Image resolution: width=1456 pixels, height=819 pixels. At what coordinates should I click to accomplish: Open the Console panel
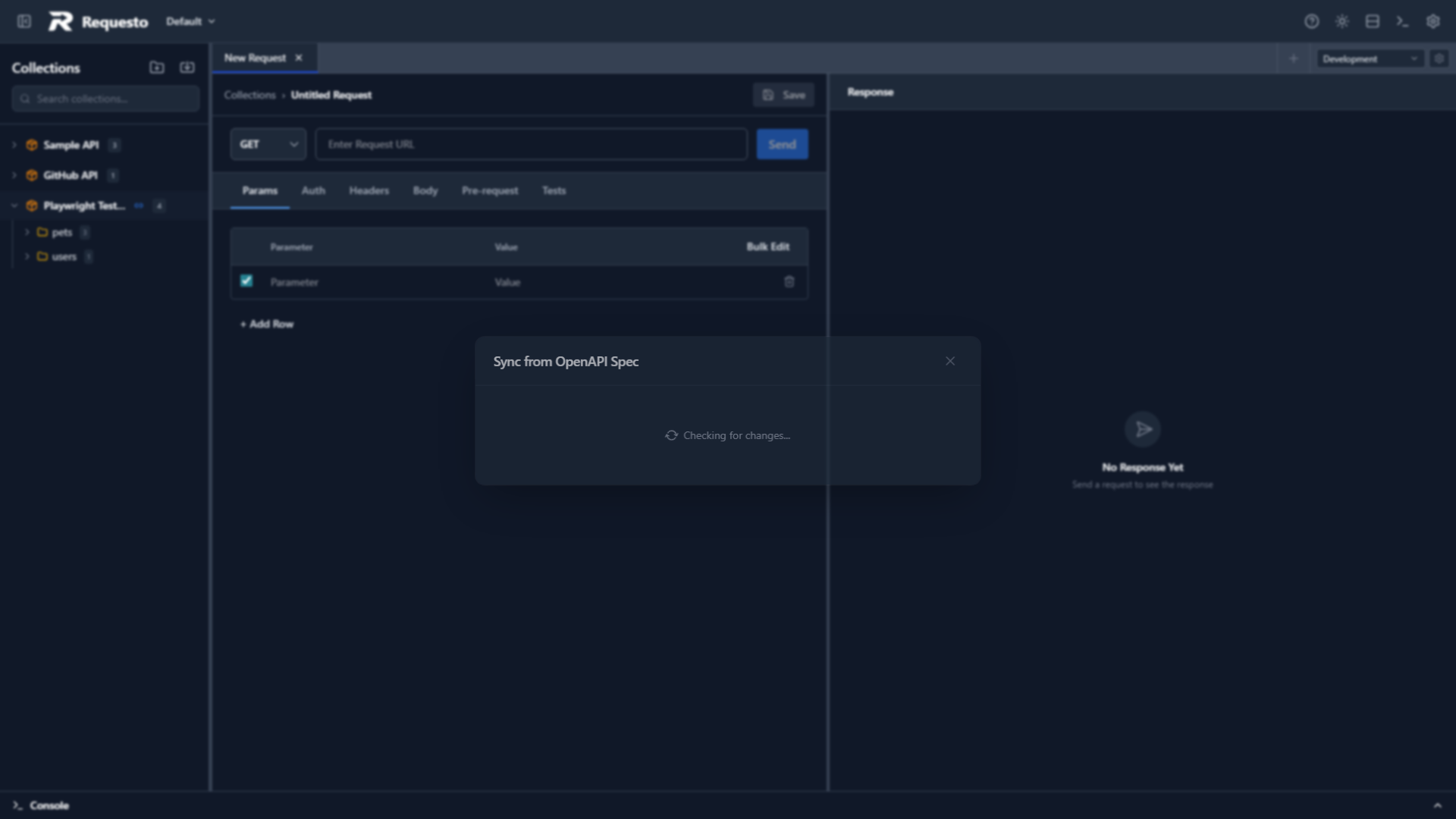(41, 805)
